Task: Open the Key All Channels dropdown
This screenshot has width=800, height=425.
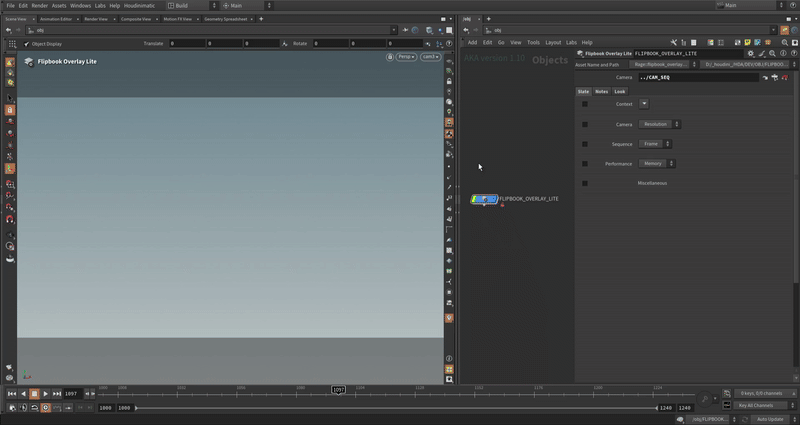Action: pyautogui.click(x=766, y=405)
